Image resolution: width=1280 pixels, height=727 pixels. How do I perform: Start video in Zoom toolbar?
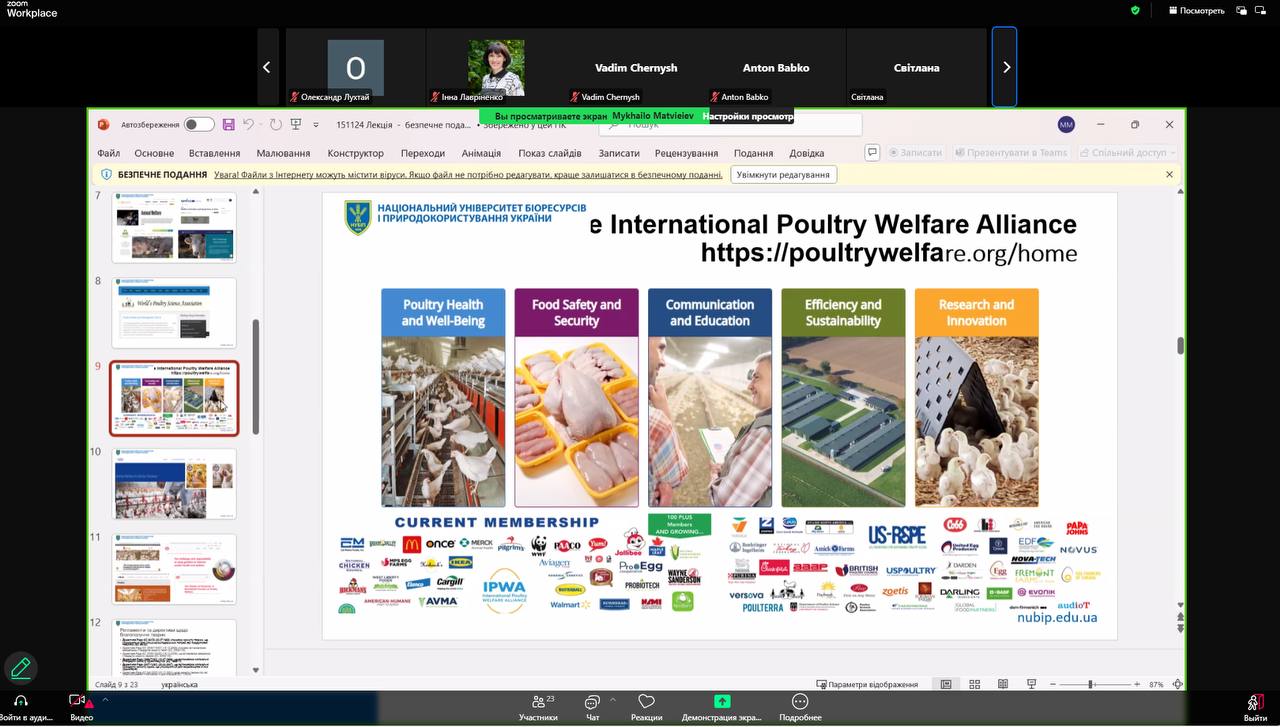(80, 707)
